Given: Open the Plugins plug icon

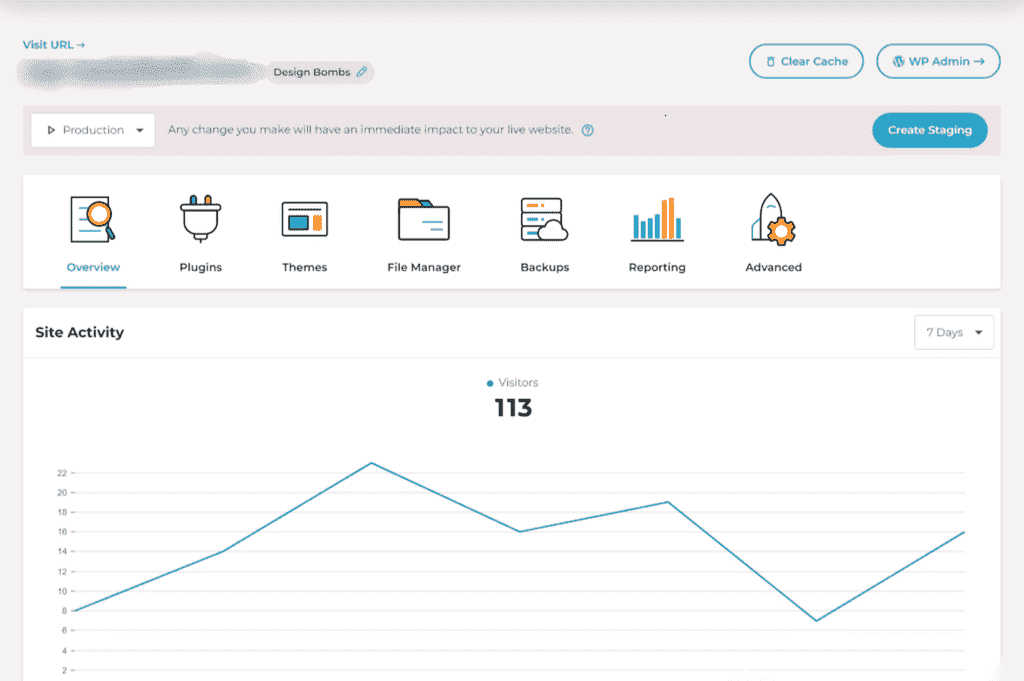Looking at the screenshot, I should 200,218.
